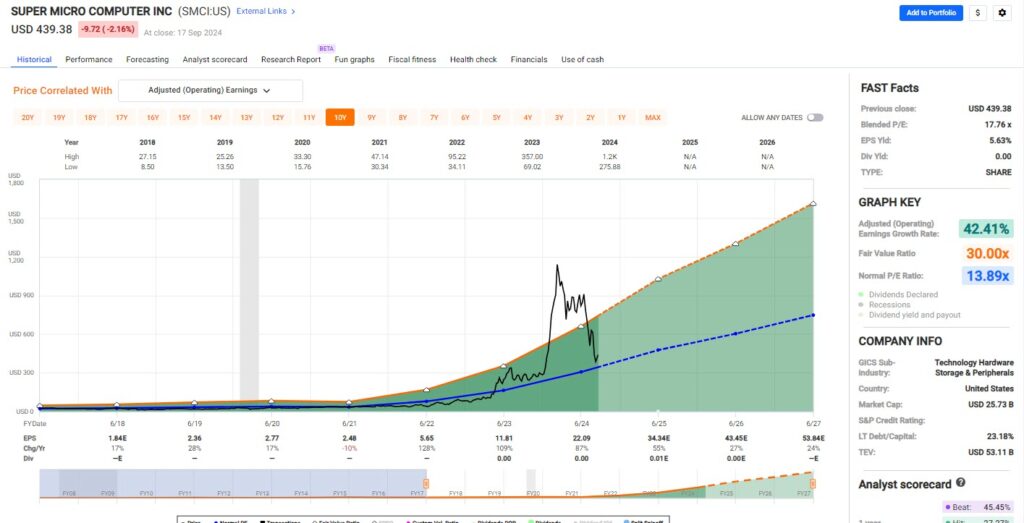Click the Dividends Declared legend entry
Screen dimensions: 1024x523
coord(899,294)
